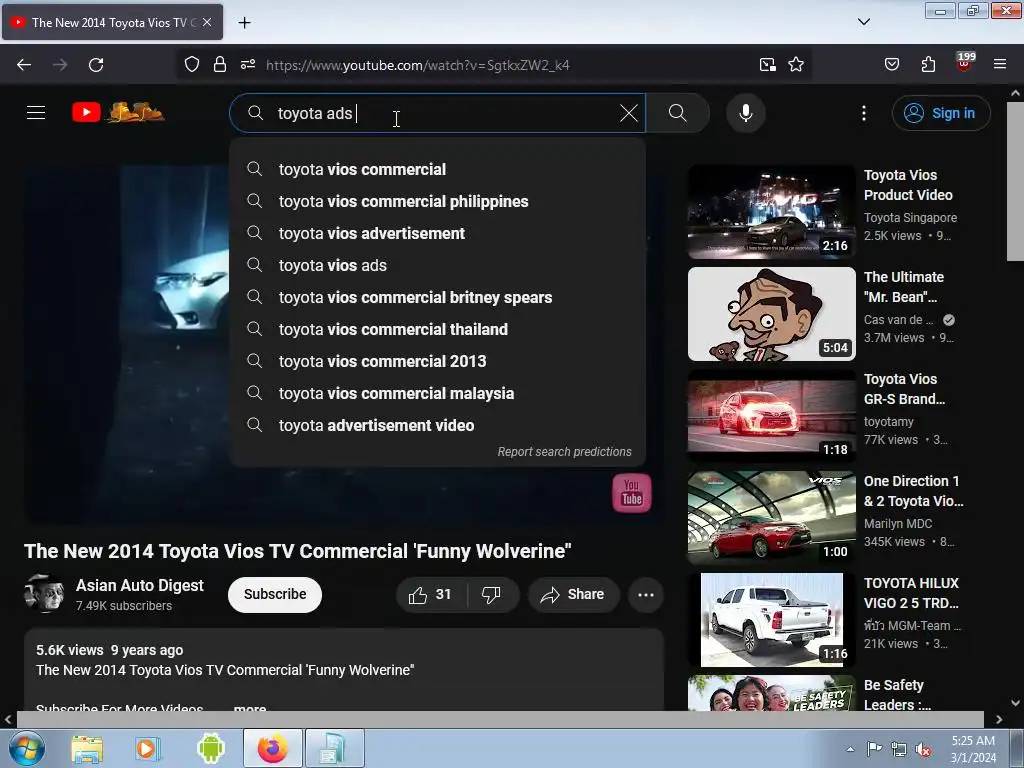
Task: Click the muted volume tray icon
Action: click(923, 750)
